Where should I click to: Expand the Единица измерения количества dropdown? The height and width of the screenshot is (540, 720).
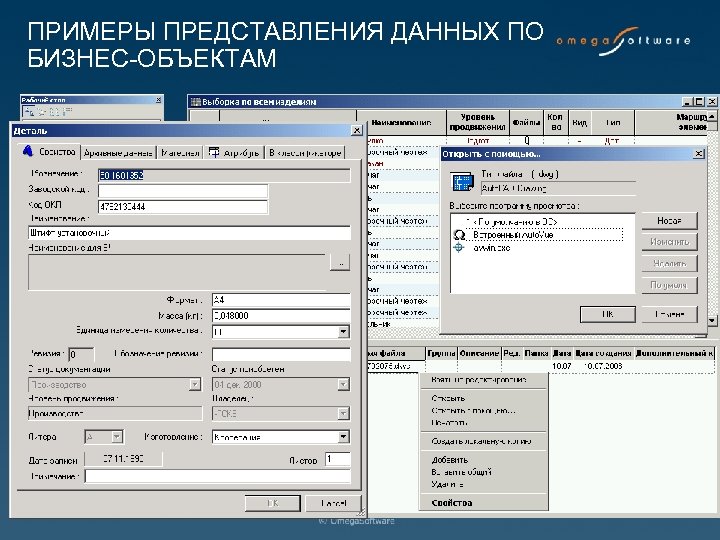[343, 332]
